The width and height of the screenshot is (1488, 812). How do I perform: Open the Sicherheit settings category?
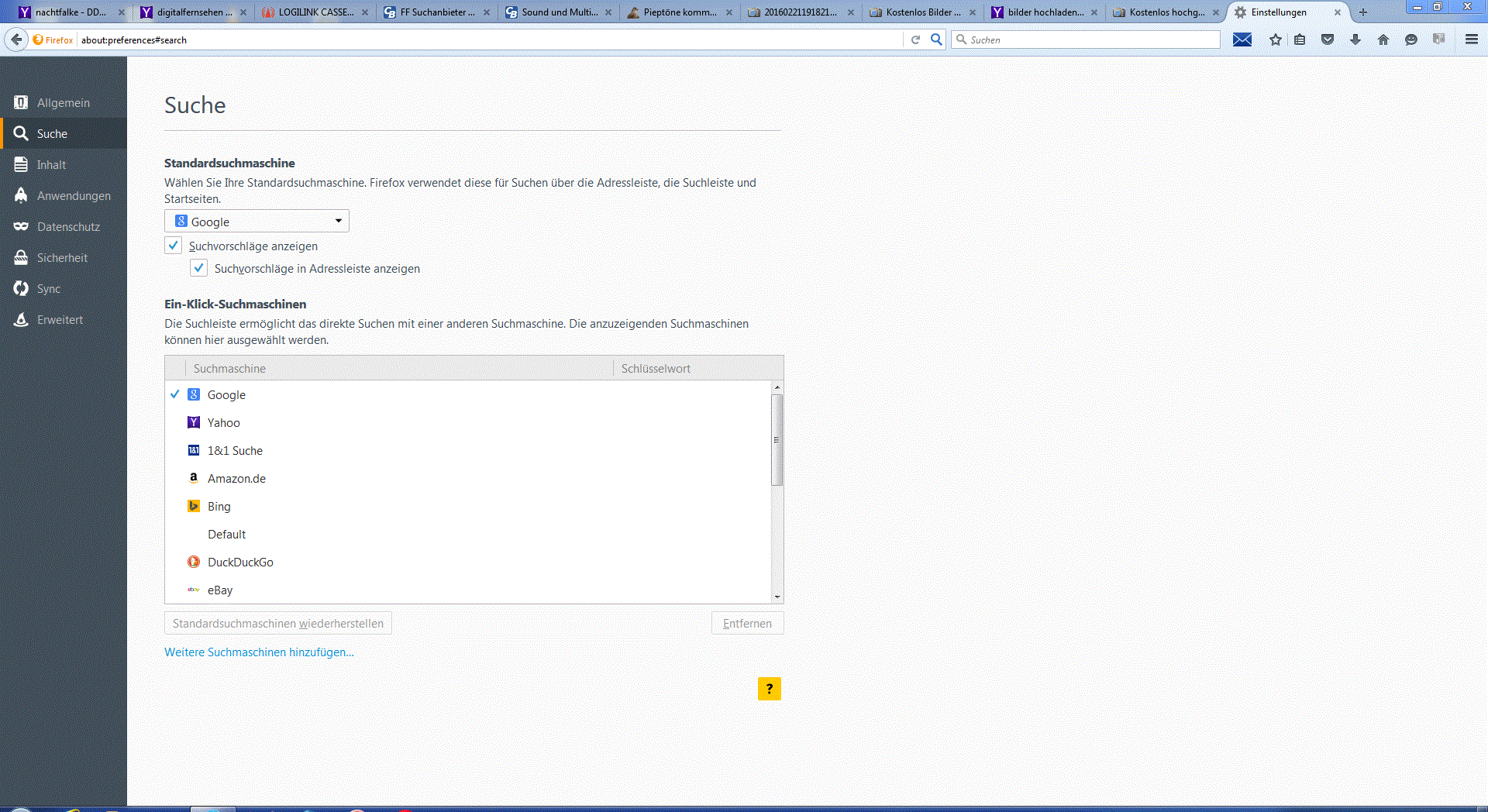[64, 257]
